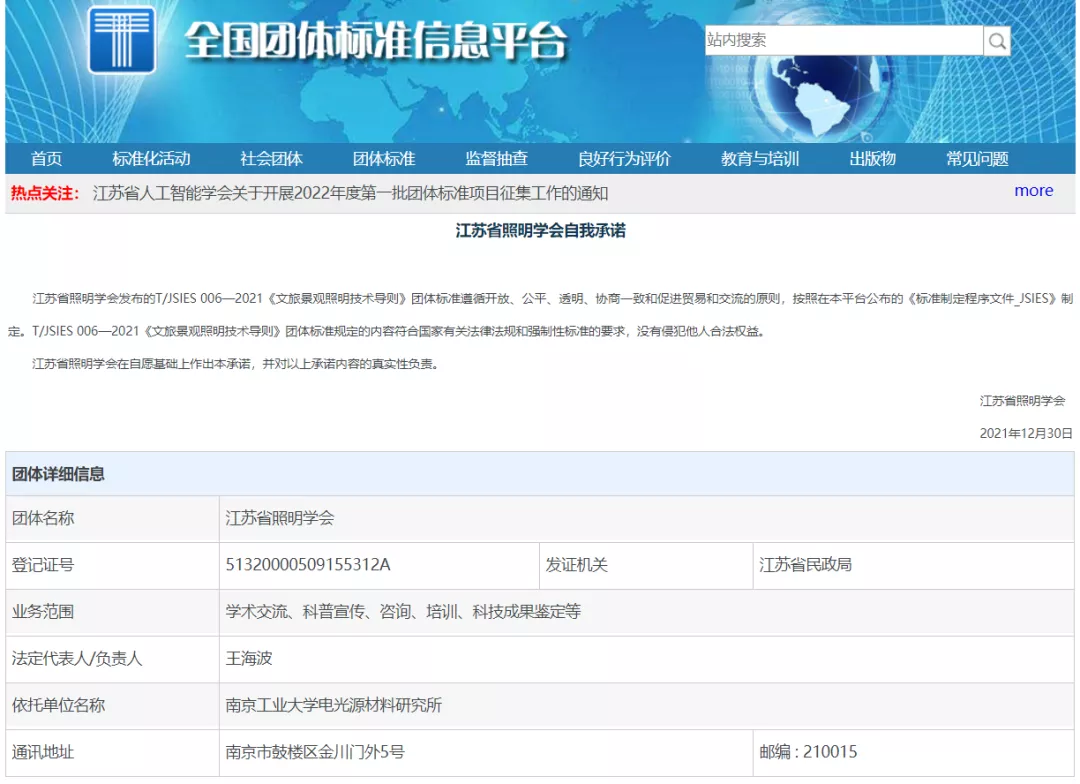1080x784 pixels.
Task: Click the magnifier search icon
Action: pos(996,40)
